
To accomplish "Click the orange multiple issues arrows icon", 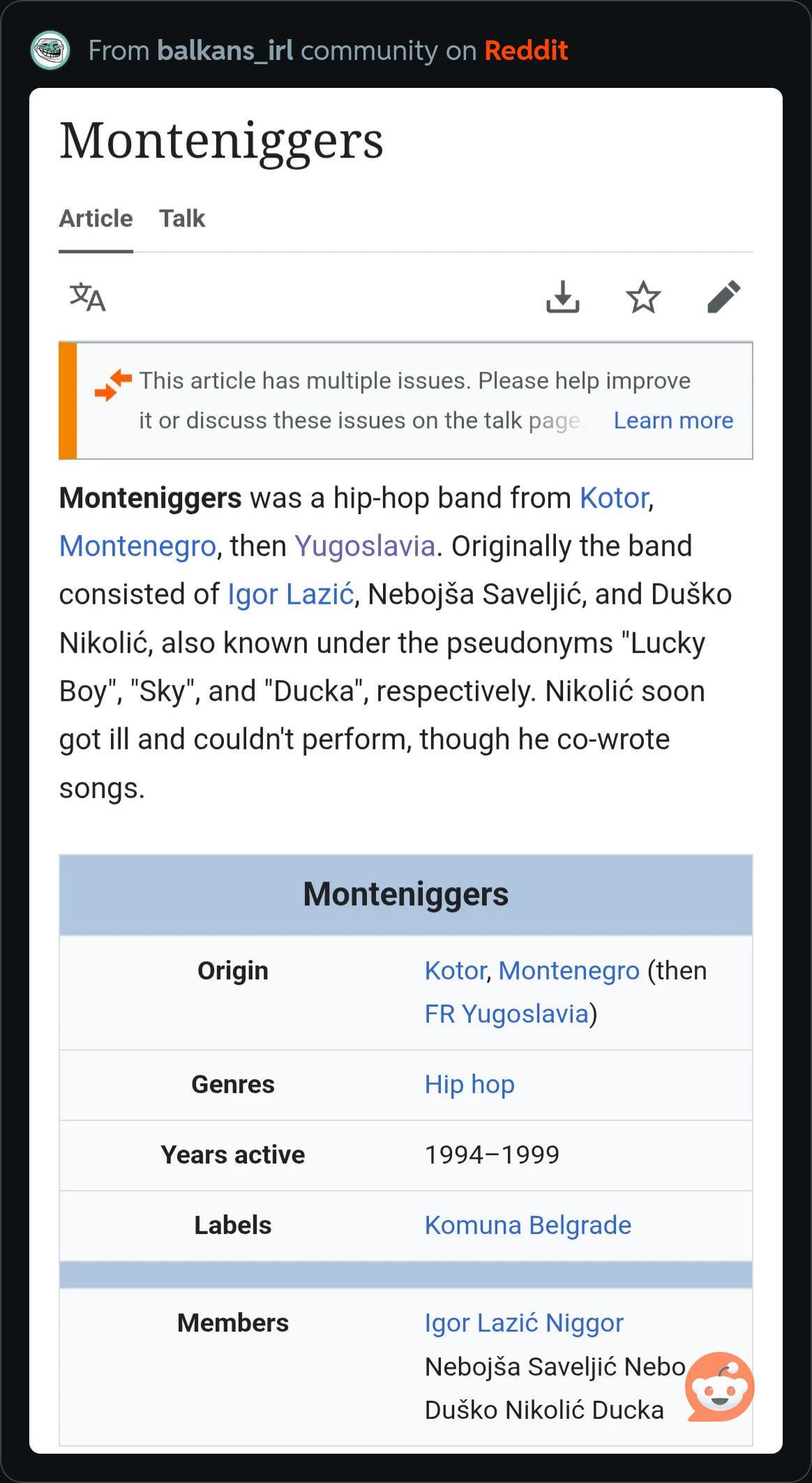I will click(x=113, y=385).
